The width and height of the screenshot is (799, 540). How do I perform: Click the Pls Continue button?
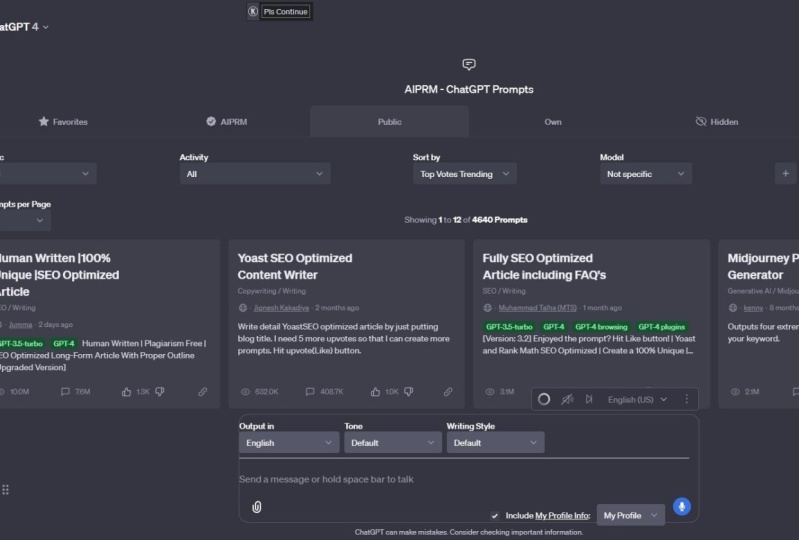pos(285,12)
